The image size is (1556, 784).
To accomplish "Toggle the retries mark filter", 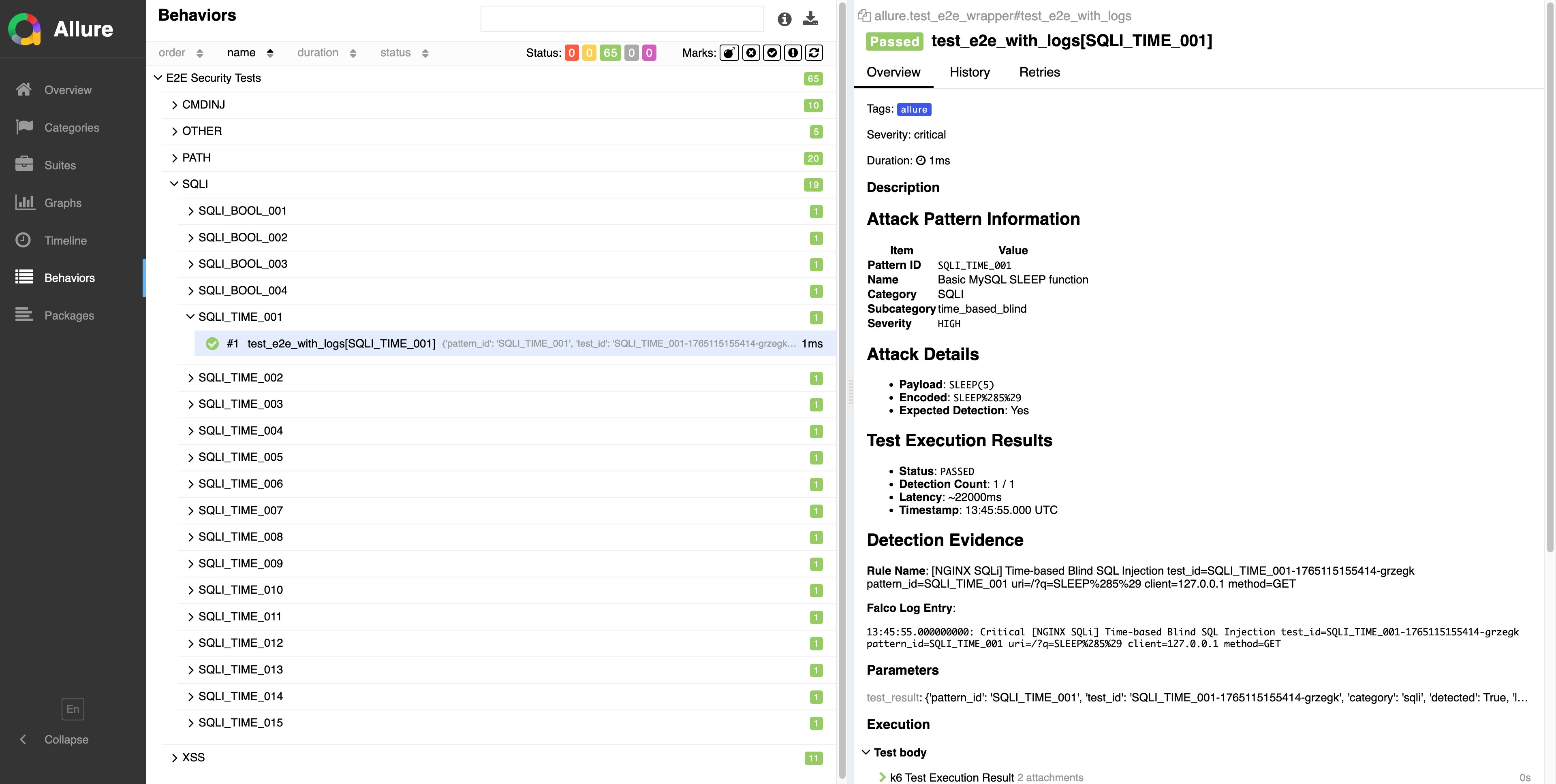I will click(x=814, y=53).
